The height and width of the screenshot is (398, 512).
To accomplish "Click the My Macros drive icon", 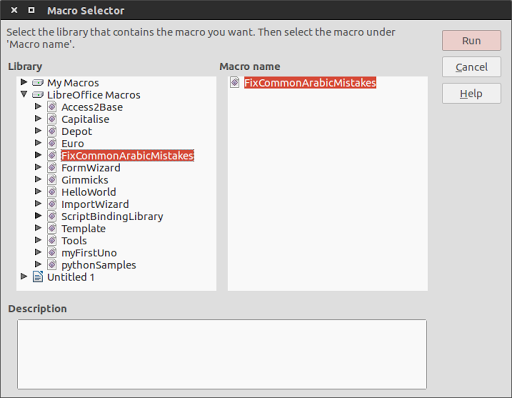I will pyautogui.click(x=38, y=82).
